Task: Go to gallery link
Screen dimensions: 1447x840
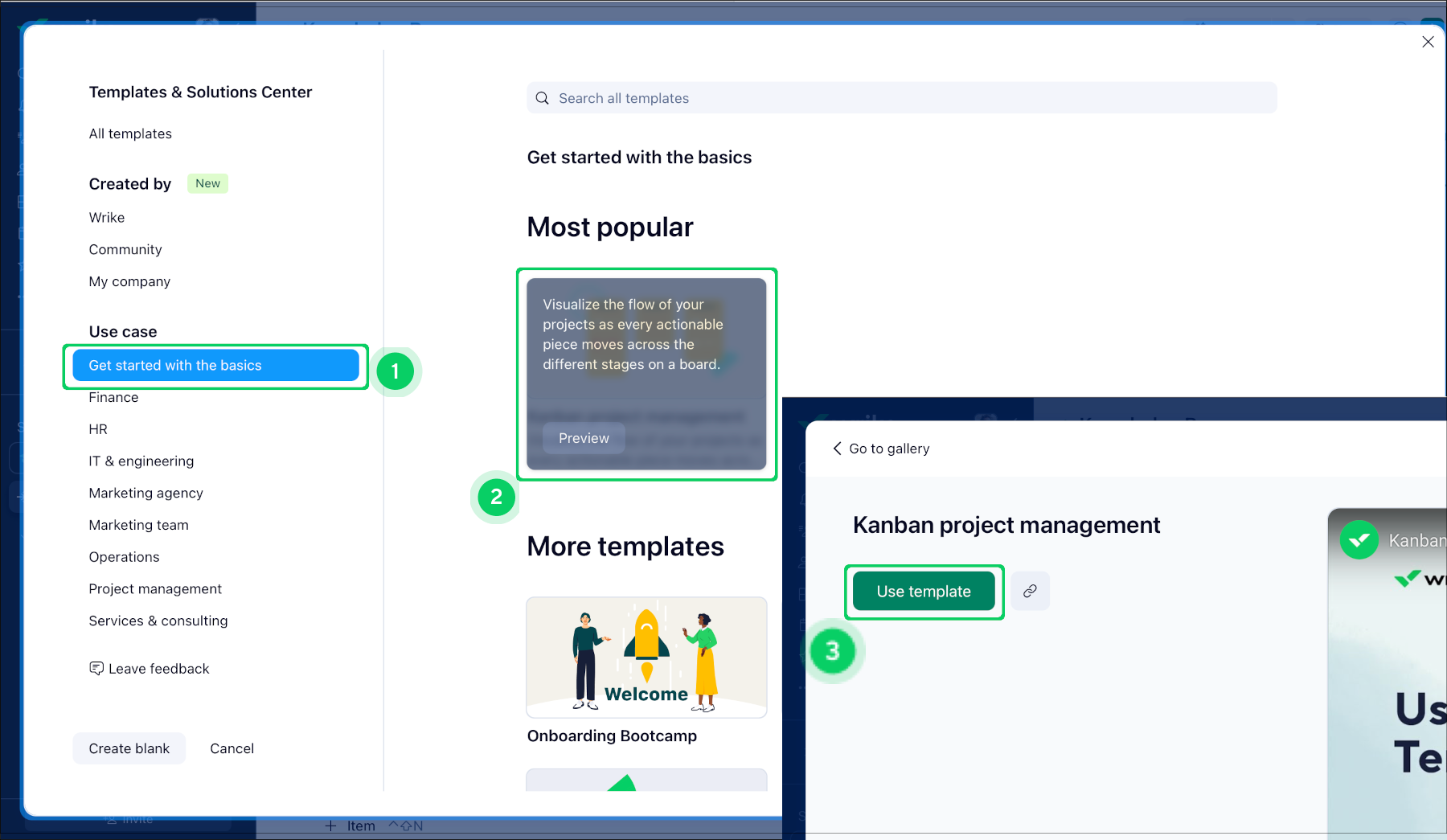Action: point(881,449)
